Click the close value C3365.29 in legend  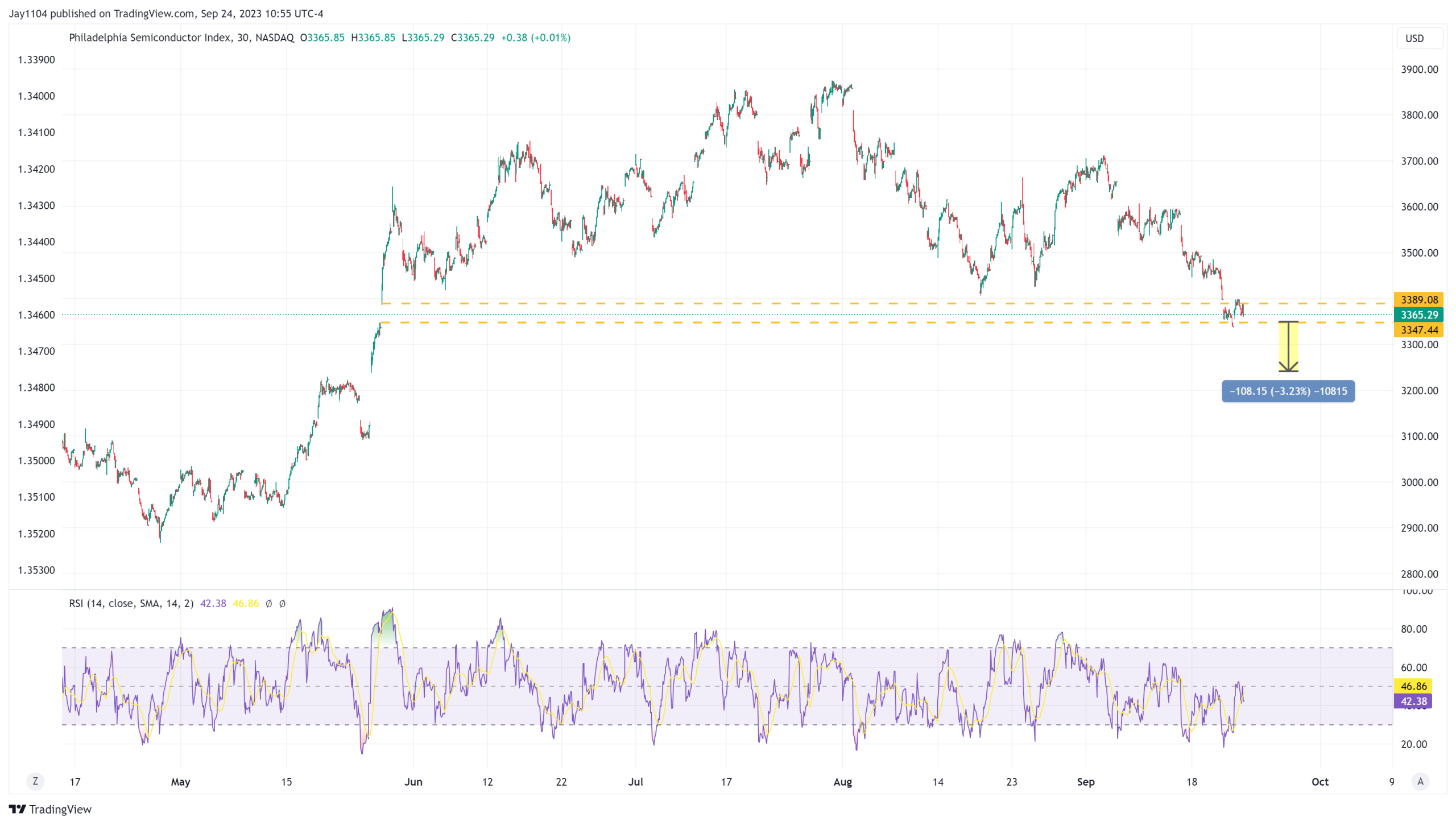(x=472, y=38)
